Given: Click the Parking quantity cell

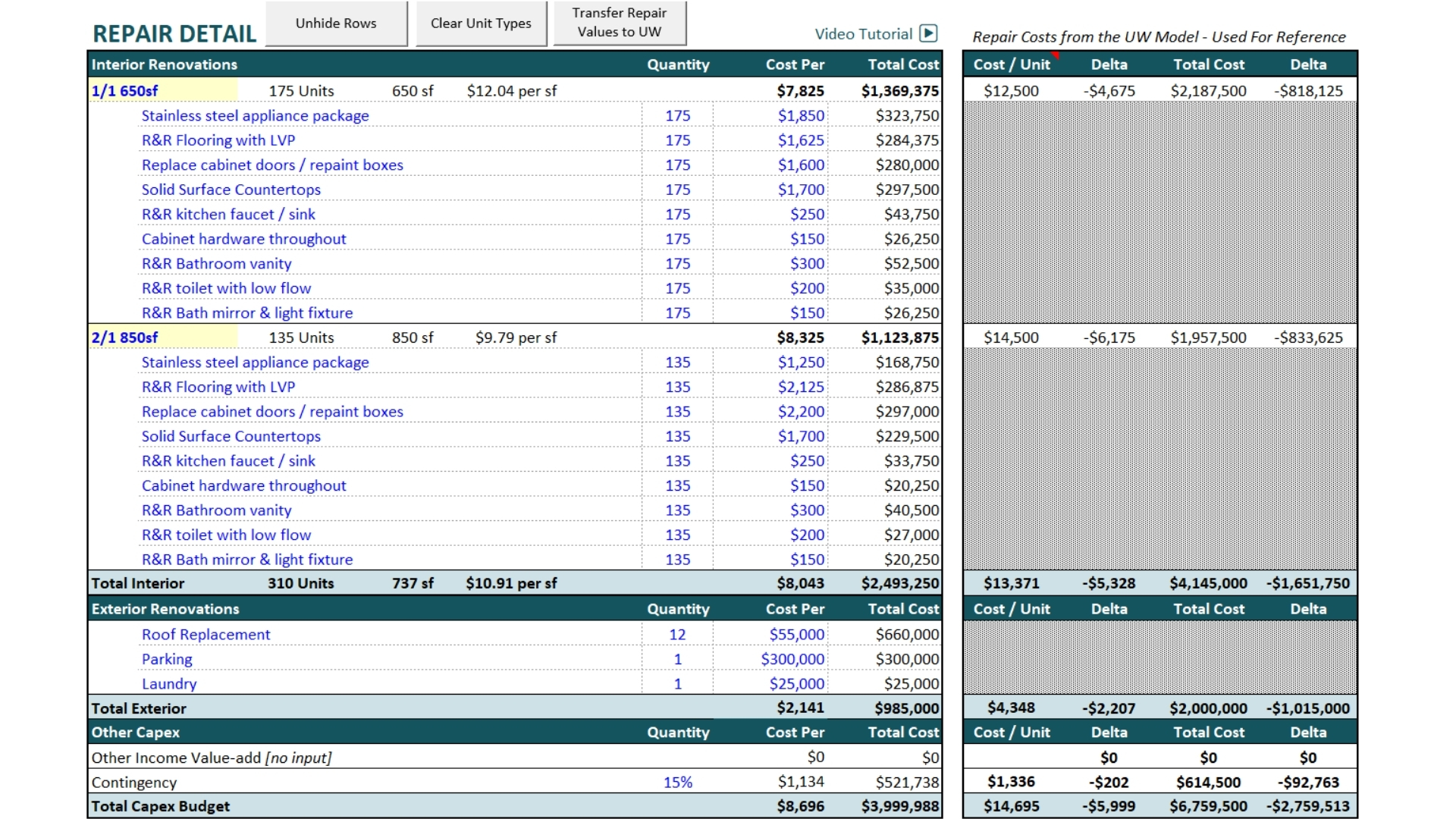Looking at the screenshot, I should pos(677,659).
